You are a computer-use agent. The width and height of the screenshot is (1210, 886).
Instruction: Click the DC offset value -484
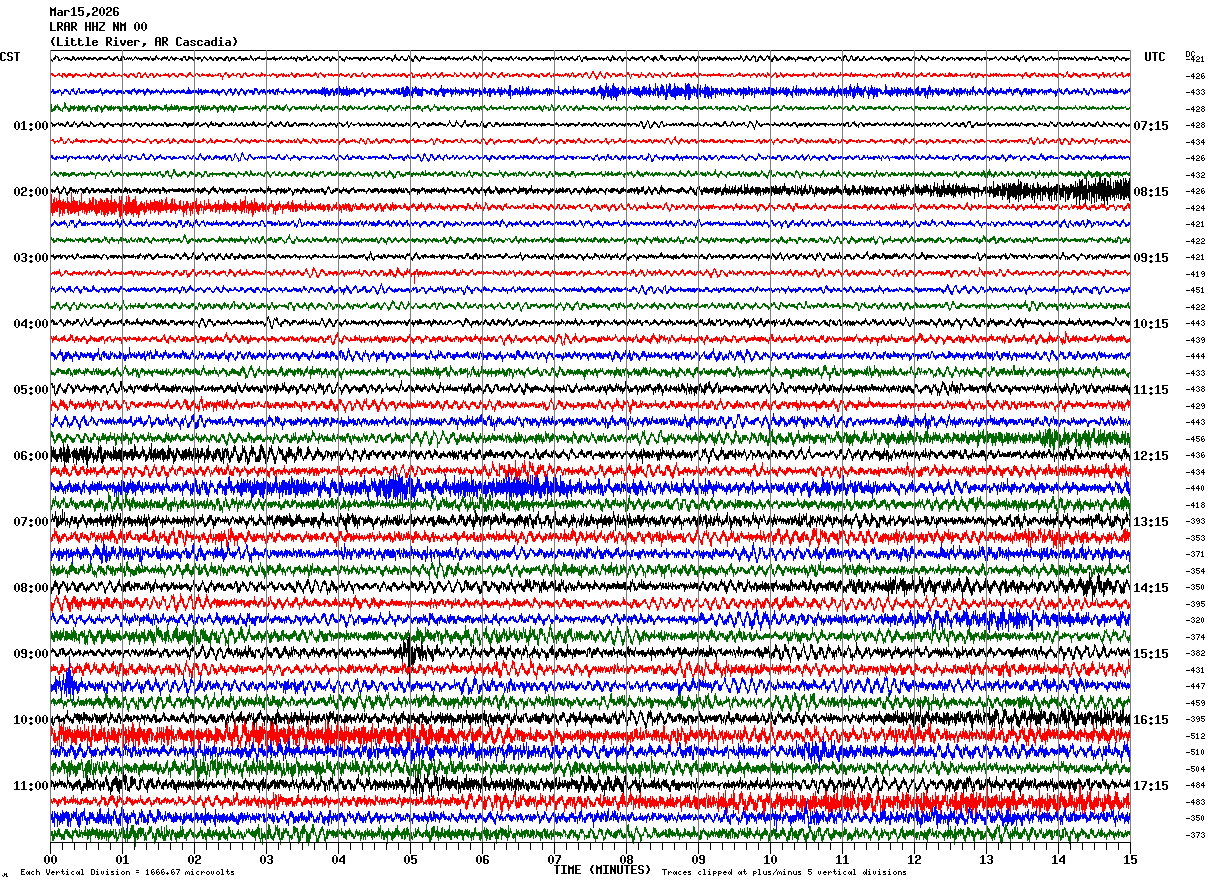pyautogui.click(x=1196, y=785)
